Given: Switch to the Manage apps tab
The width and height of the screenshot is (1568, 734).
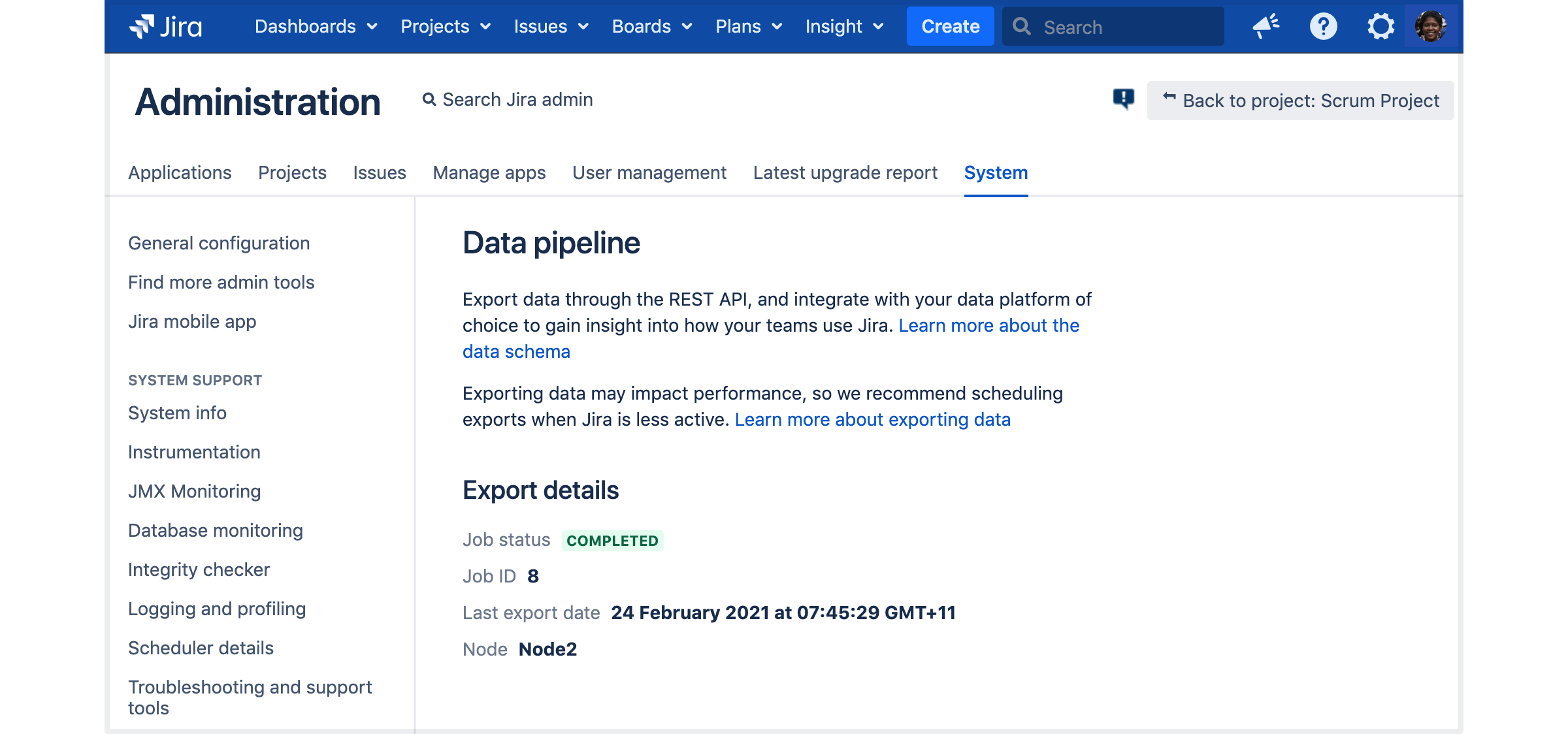Looking at the screenshot, I should click(x=489, y=172).
